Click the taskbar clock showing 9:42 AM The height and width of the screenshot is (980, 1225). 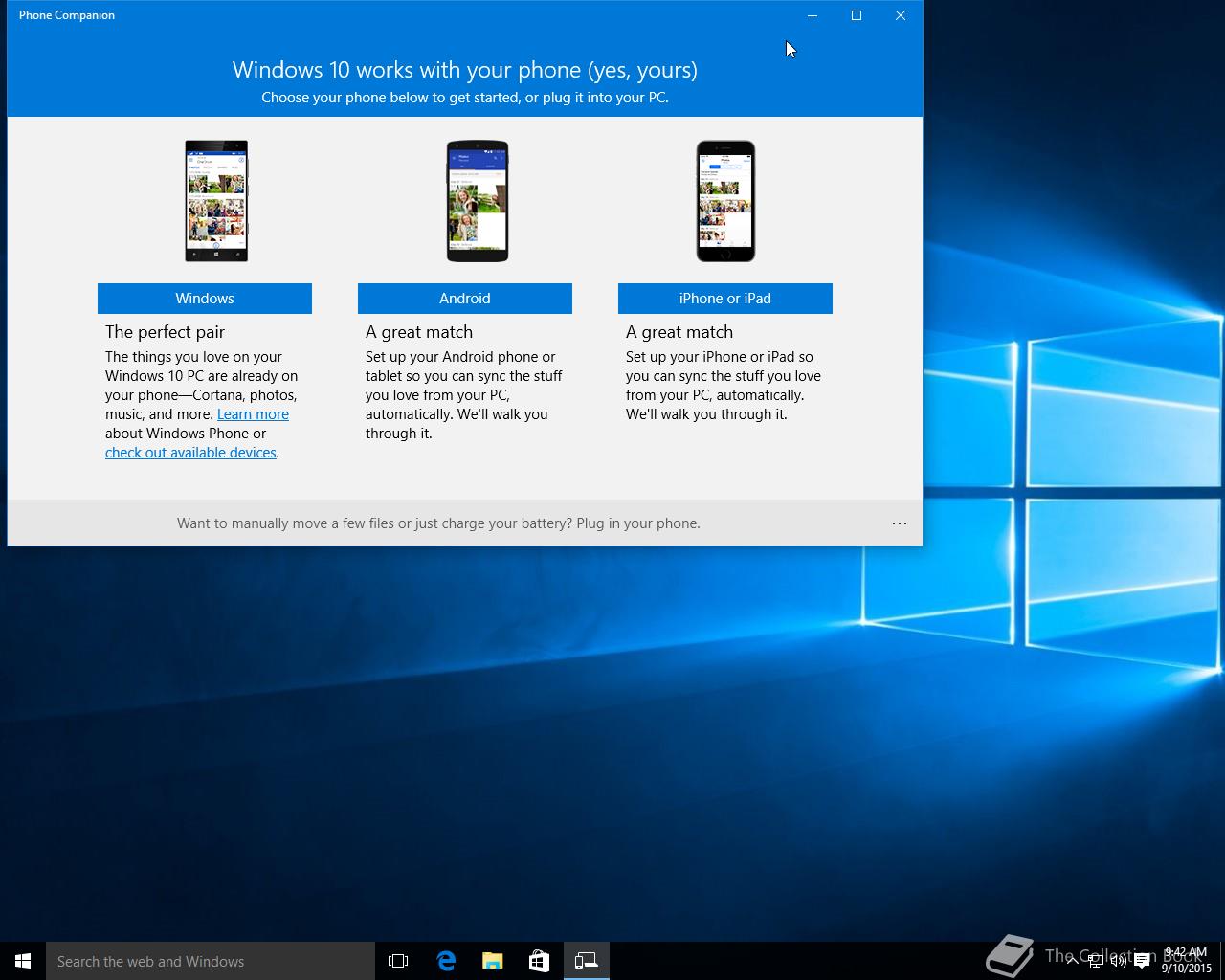point(1187,960)
